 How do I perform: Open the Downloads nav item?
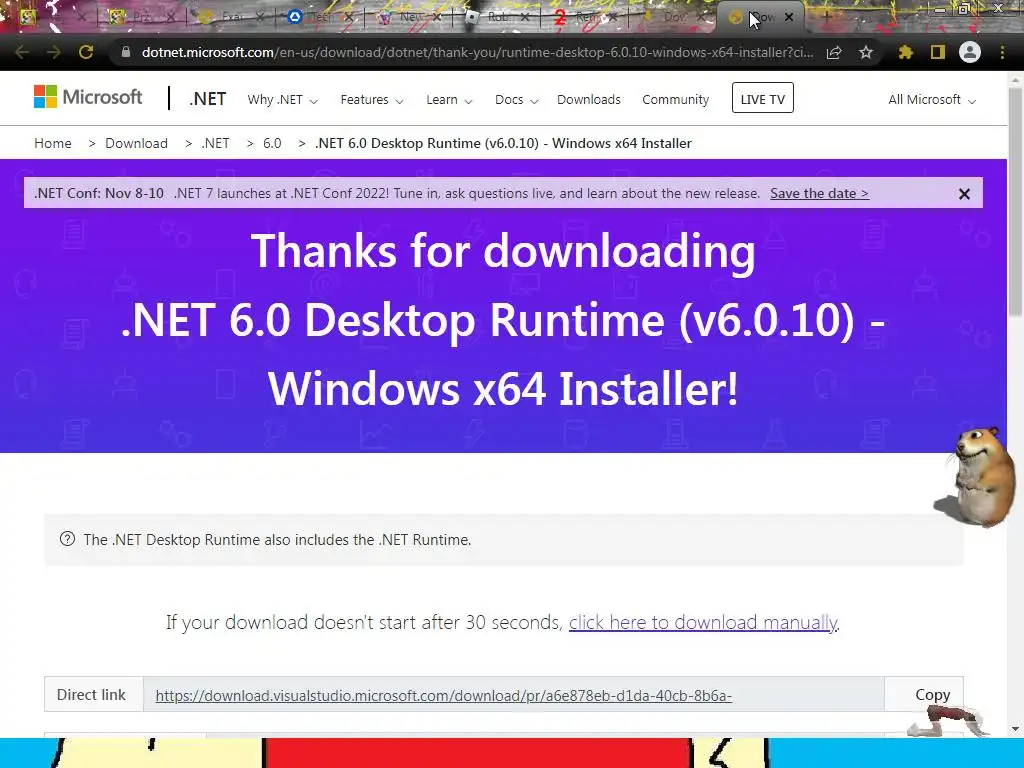coord(588,100)
